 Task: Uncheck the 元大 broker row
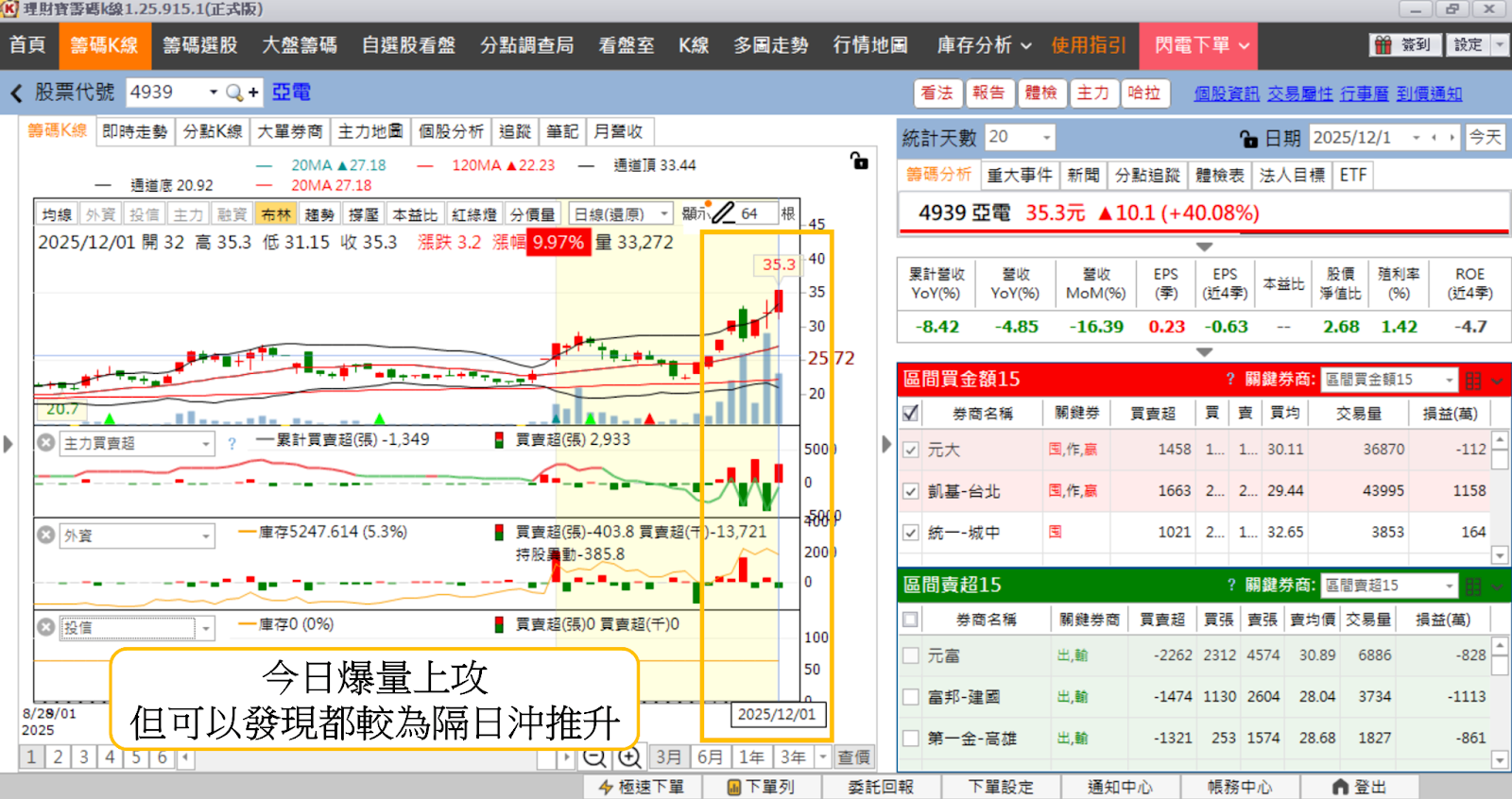click(911, 450)
